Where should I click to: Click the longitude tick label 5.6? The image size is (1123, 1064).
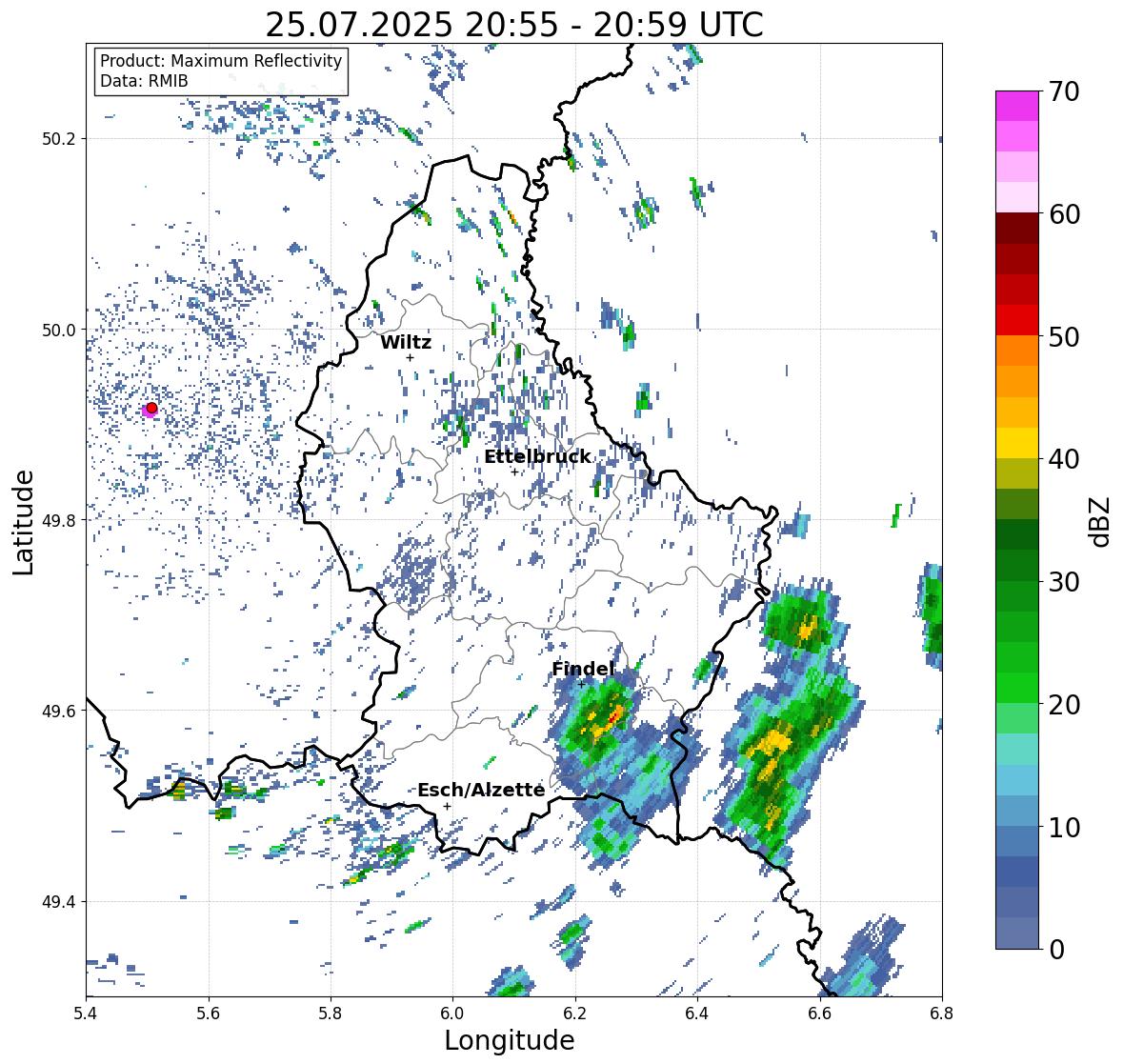tap(209, 1014)
